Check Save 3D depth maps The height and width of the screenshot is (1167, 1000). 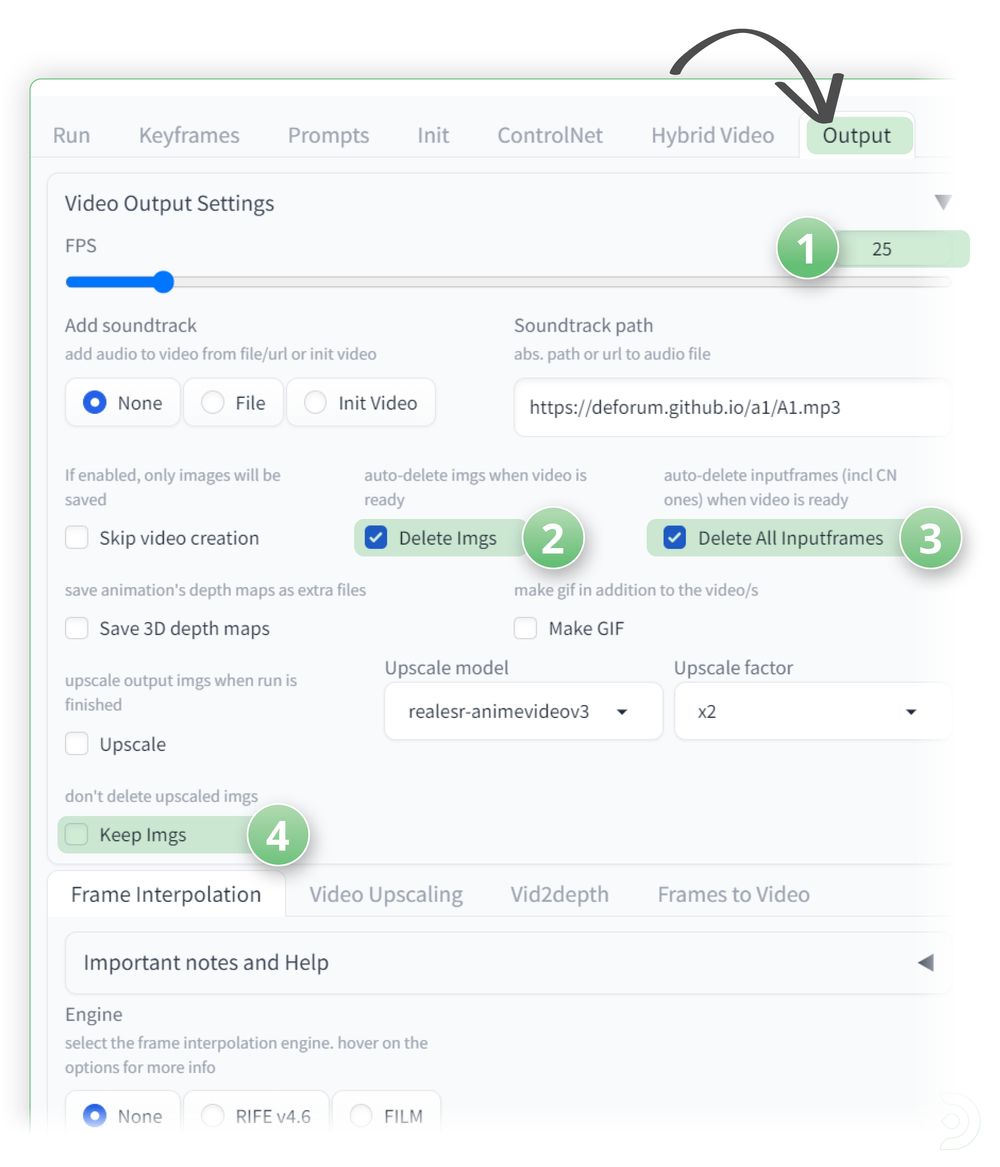coord(77,628)
